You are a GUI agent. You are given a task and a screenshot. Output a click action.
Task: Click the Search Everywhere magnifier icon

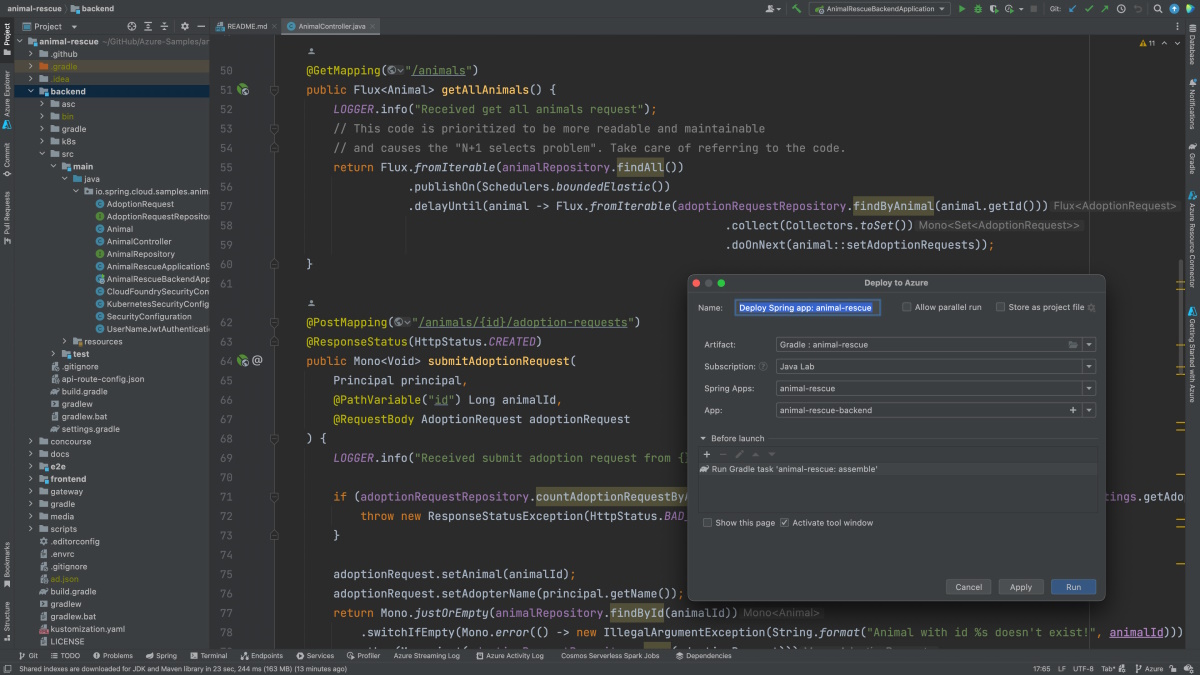point(1158,9)
